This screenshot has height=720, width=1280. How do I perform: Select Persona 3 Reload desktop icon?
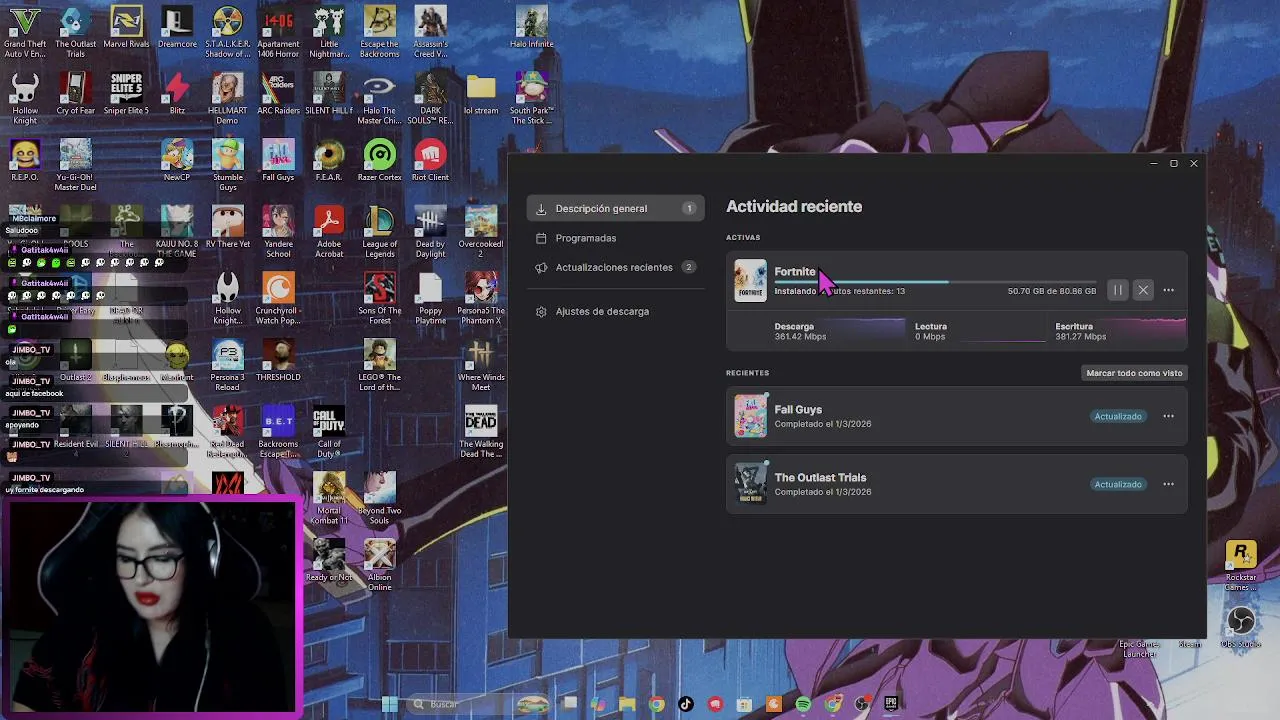click(x=227, y=366)
